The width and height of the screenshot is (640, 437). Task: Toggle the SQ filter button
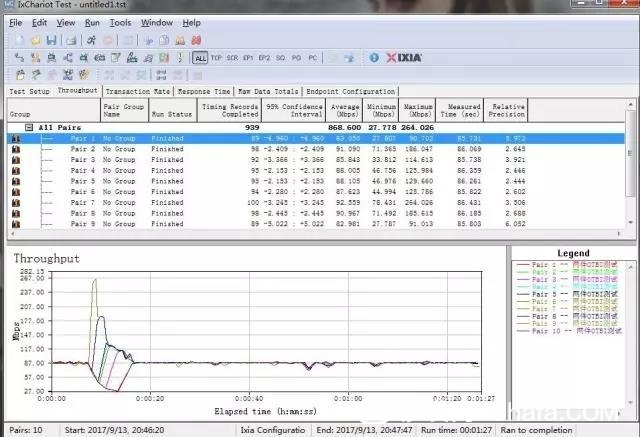coord(280,58)
